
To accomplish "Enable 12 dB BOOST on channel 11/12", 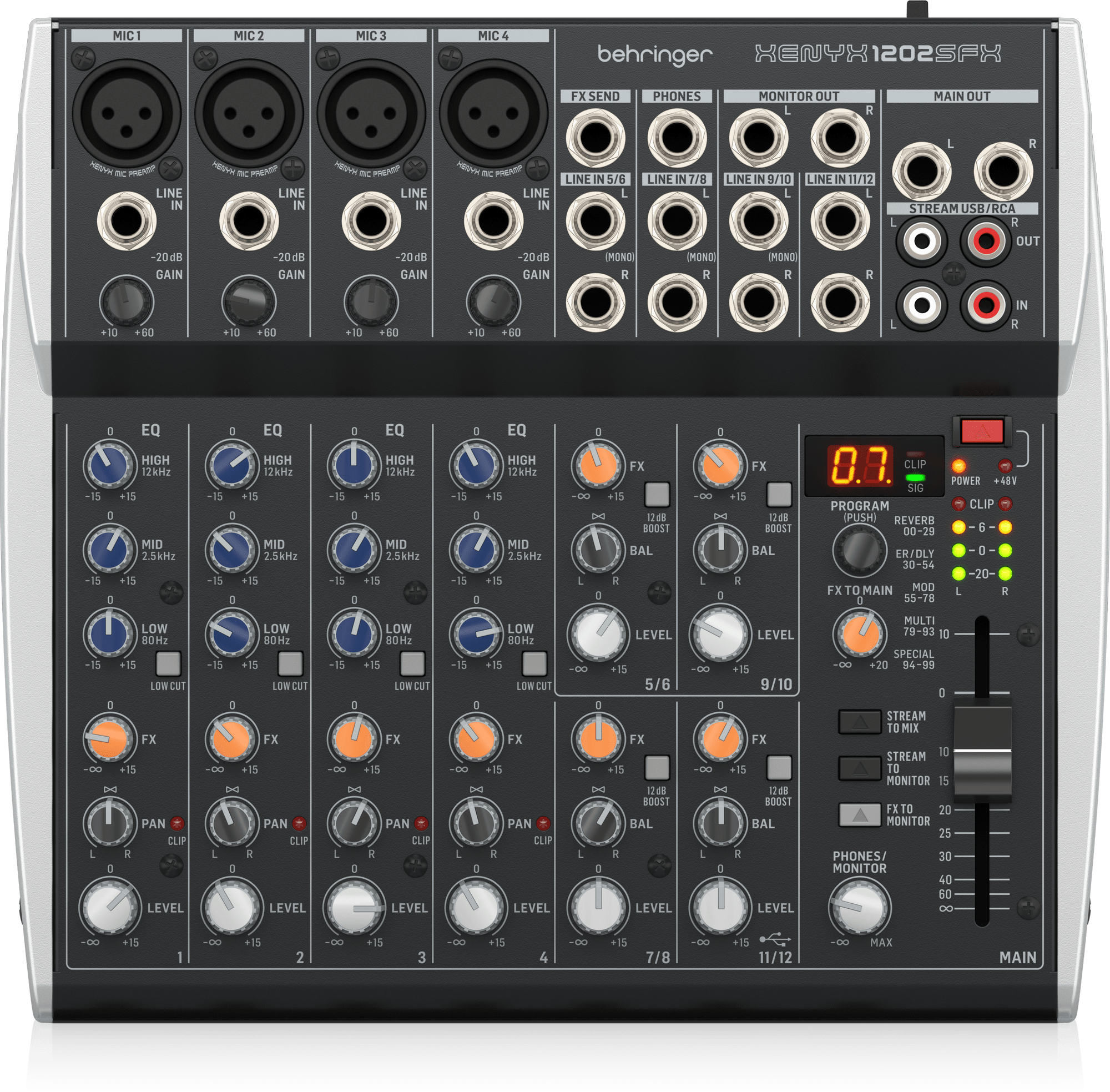I will click(x=779, y=767).
